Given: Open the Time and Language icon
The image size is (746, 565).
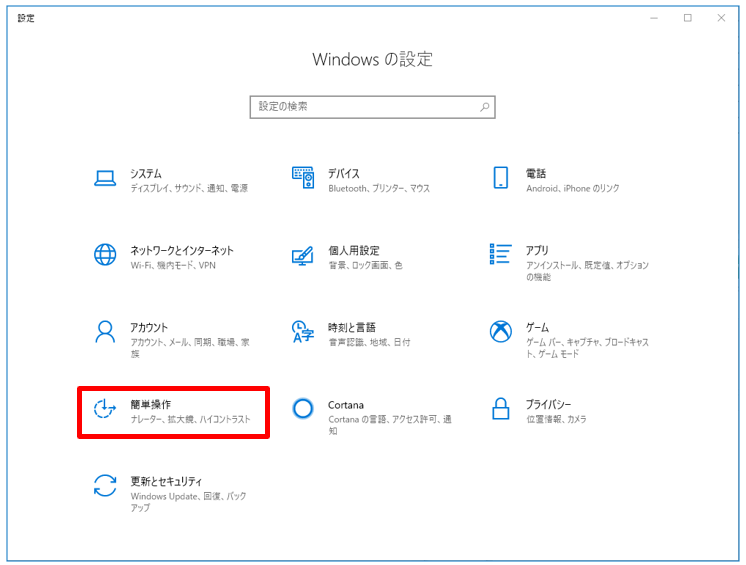Looking at the screenshot, I should coord(302,331).
